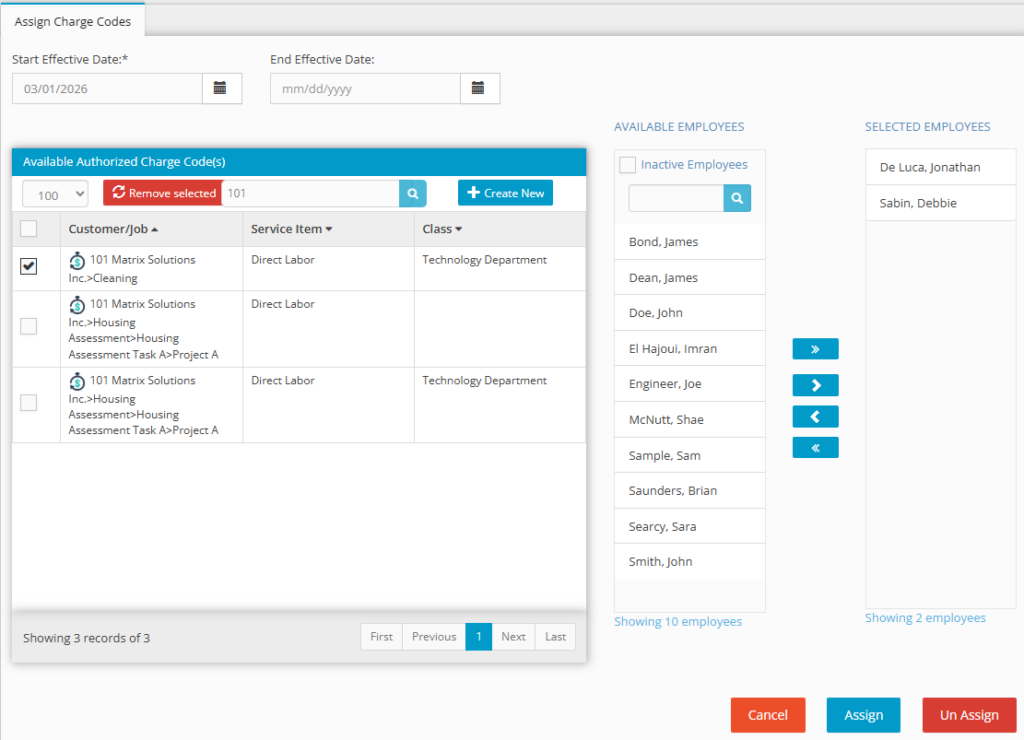Click the Create New button
1024x740 pixels.
505,192
